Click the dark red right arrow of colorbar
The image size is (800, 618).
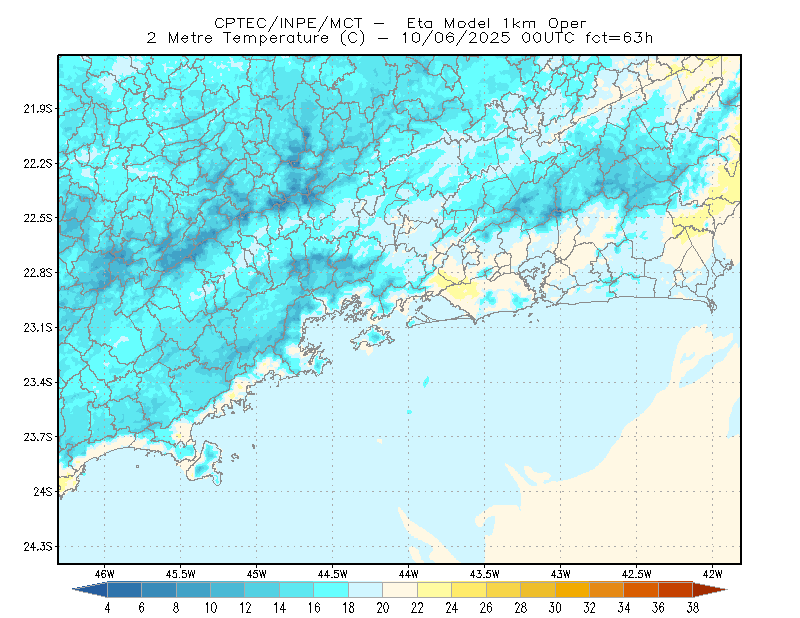(710, 589)
